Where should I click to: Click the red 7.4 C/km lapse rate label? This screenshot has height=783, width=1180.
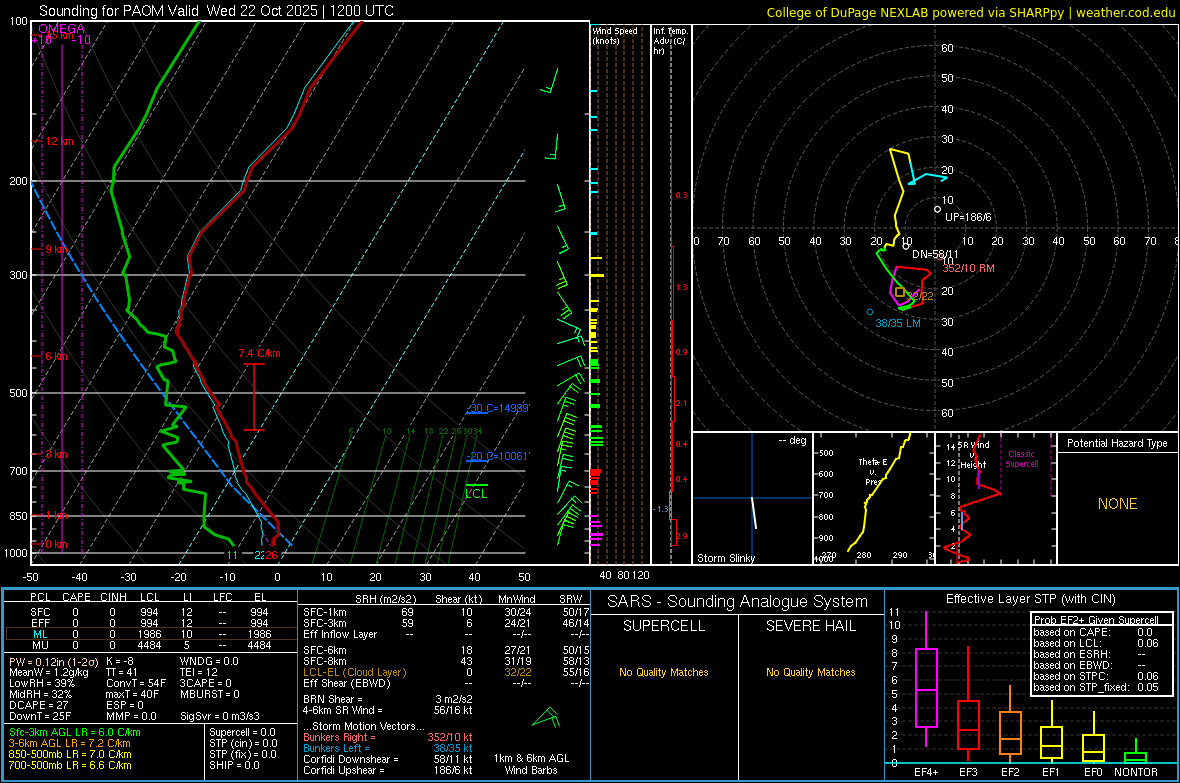pos(260,353)
